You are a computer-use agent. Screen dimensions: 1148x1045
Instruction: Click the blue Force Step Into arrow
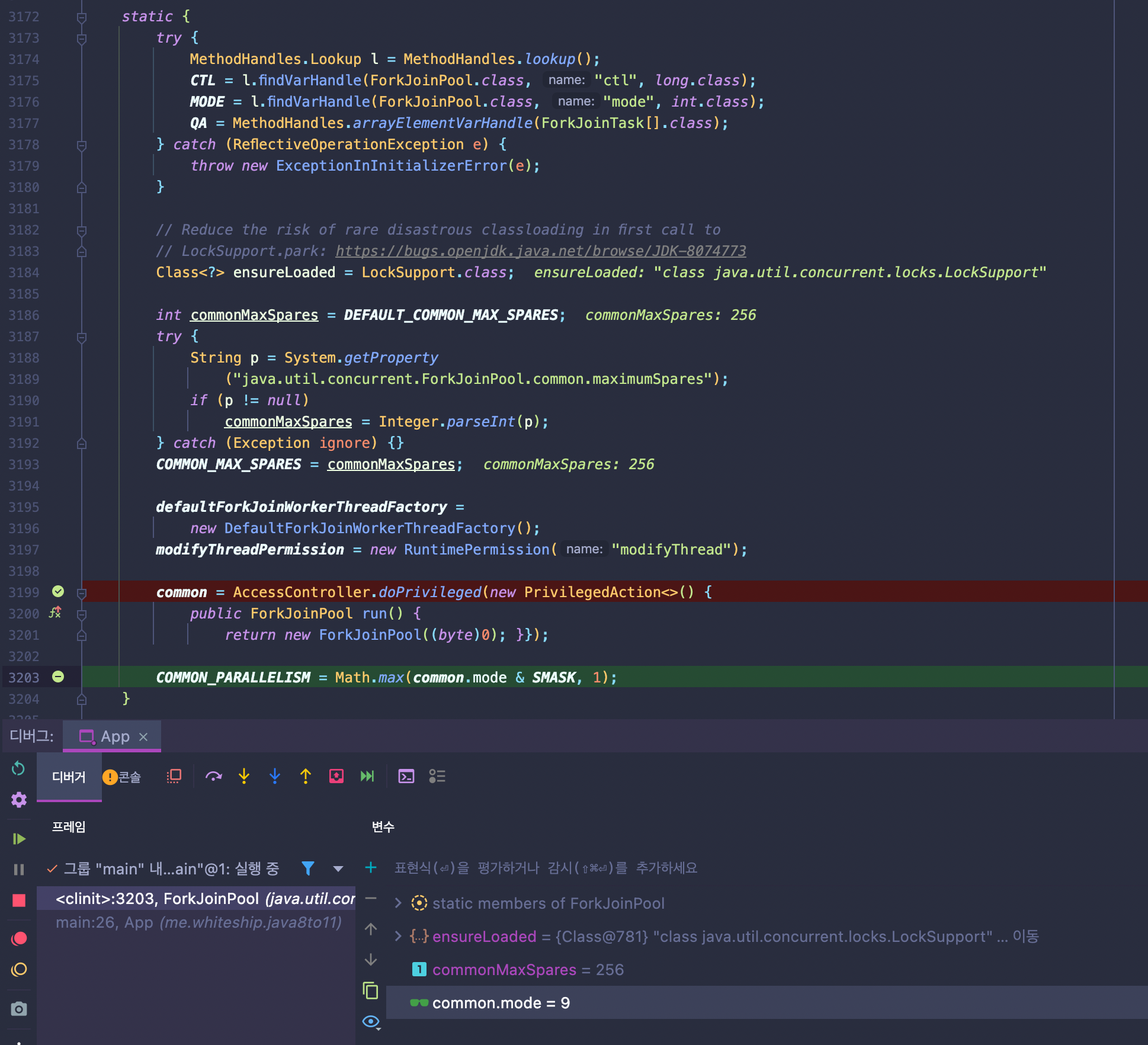[x=275, y=776]
